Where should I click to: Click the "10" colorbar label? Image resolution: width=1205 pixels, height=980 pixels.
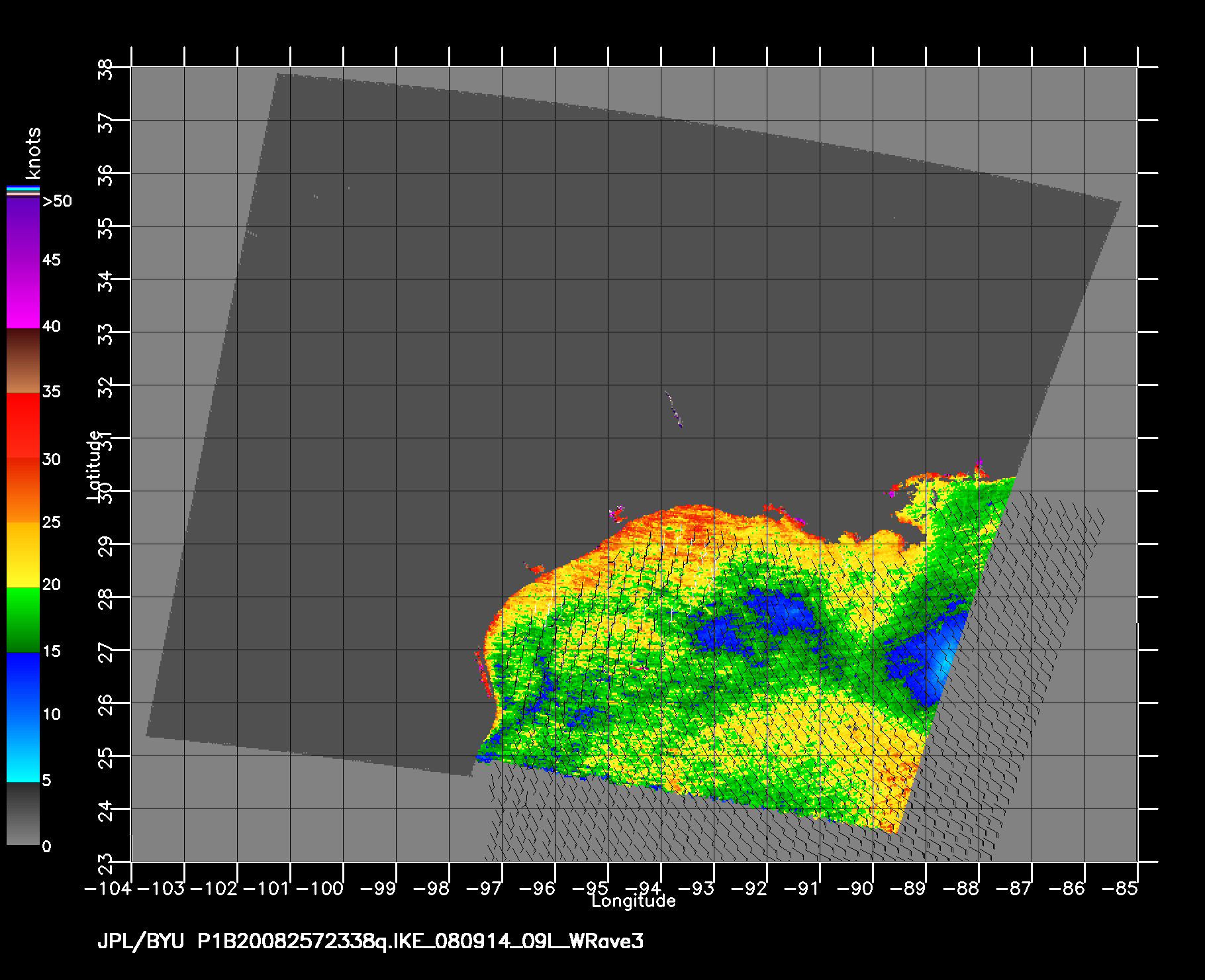[51, 714]
